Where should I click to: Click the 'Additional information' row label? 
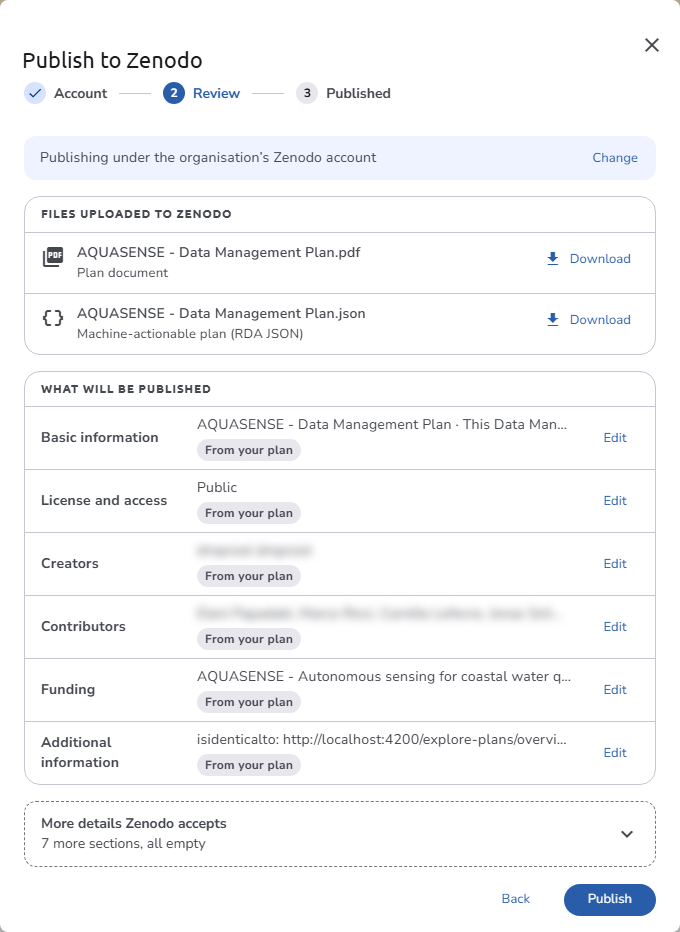pos(80,752)
